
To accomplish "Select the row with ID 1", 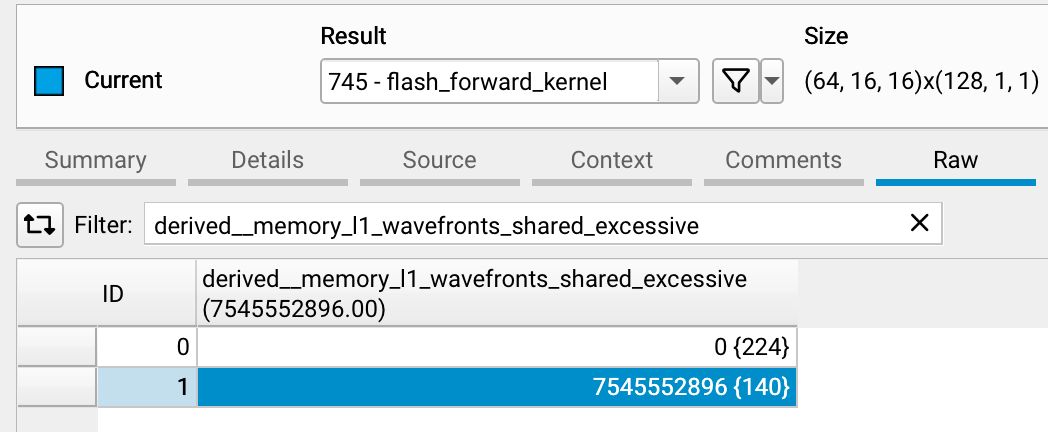I will click(x=147, y=387).
